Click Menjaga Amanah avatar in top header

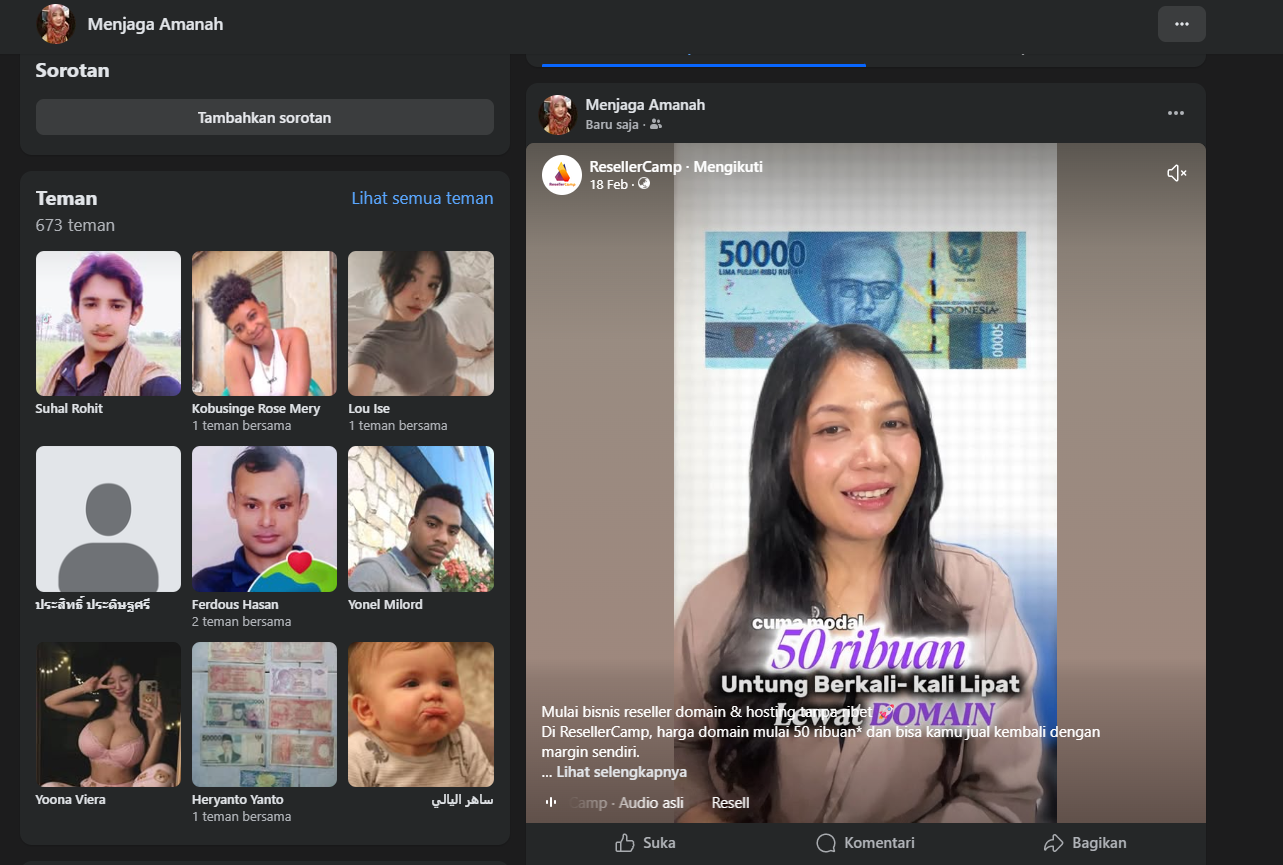click(56, 24)
